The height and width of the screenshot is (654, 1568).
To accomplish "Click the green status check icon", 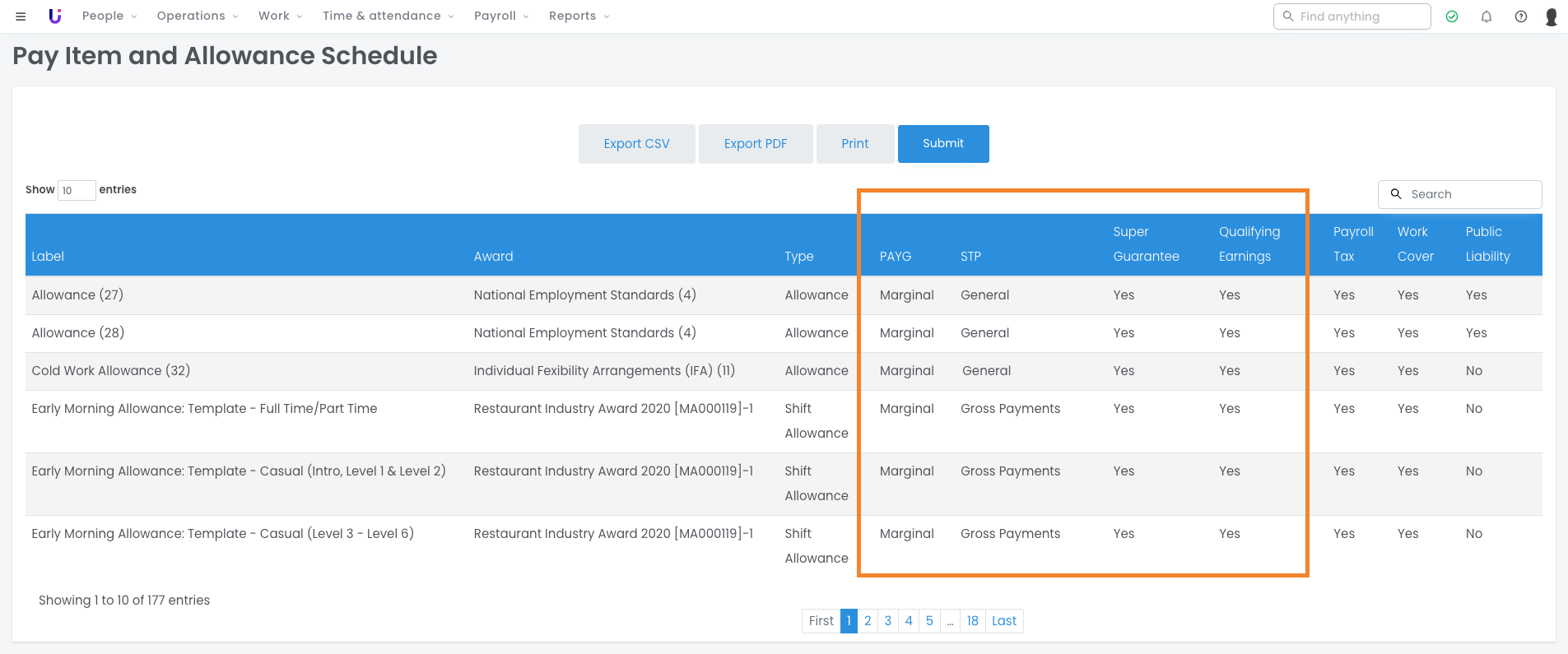I will tap(1452, 16).
